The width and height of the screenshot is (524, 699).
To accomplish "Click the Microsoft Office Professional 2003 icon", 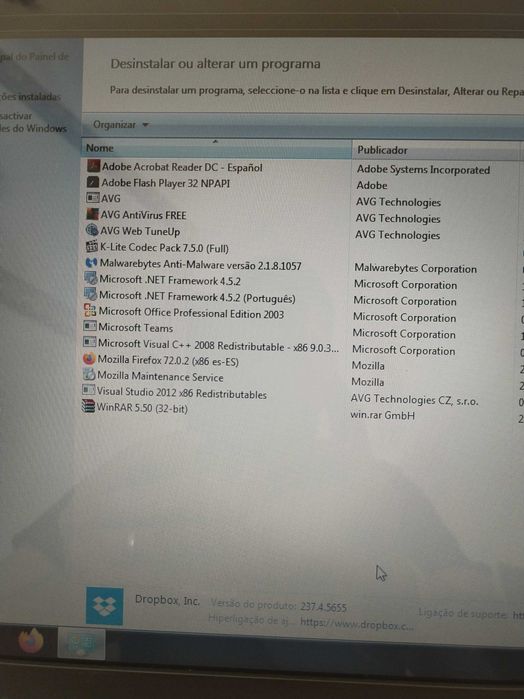I will [90, 310].
